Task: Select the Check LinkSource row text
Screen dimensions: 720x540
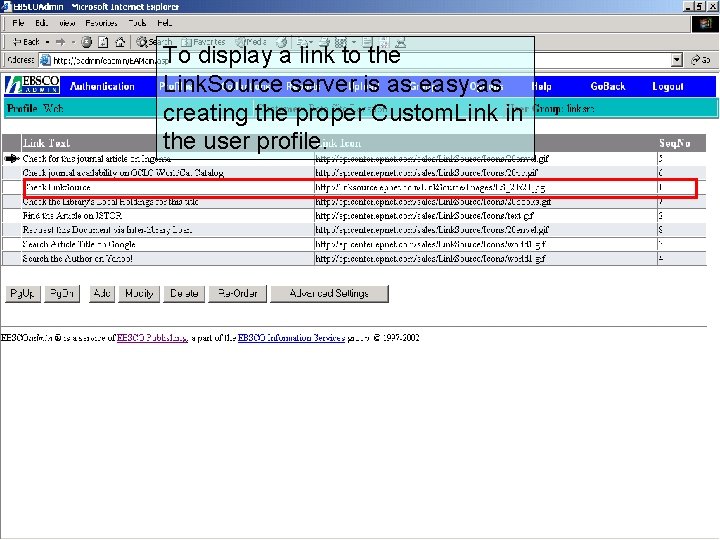Action: (58, 187)
